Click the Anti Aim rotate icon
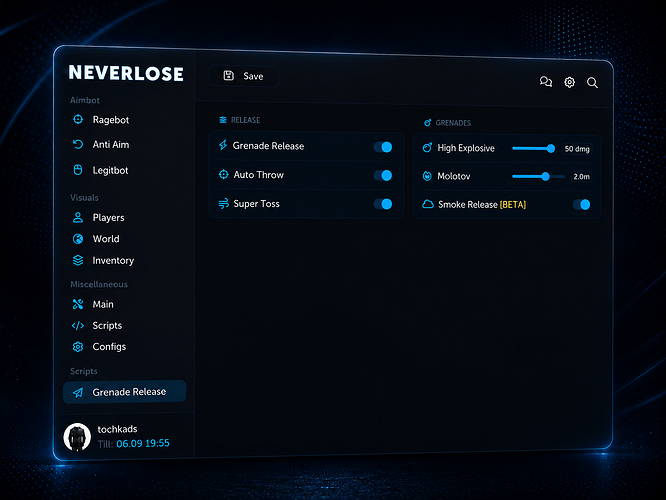This screenshot has width=666, height=500. 78,144
